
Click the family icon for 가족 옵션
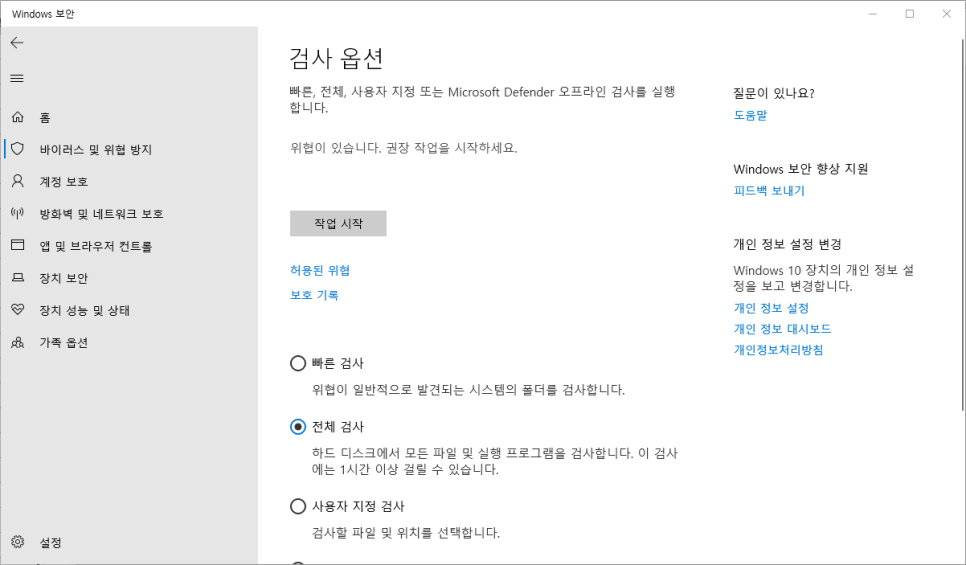pyautogui.click(x=18, y=342)
